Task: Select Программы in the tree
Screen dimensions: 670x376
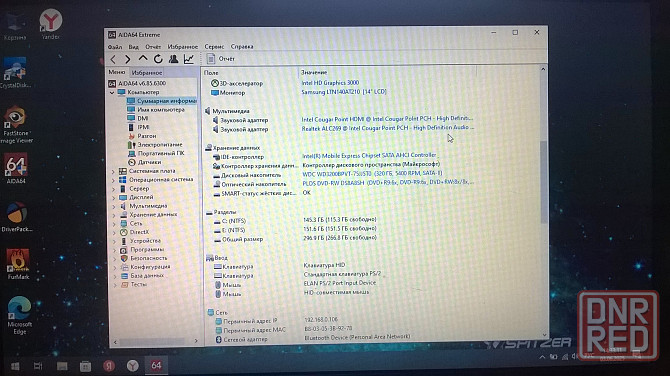Action: [x=142, y=250]
